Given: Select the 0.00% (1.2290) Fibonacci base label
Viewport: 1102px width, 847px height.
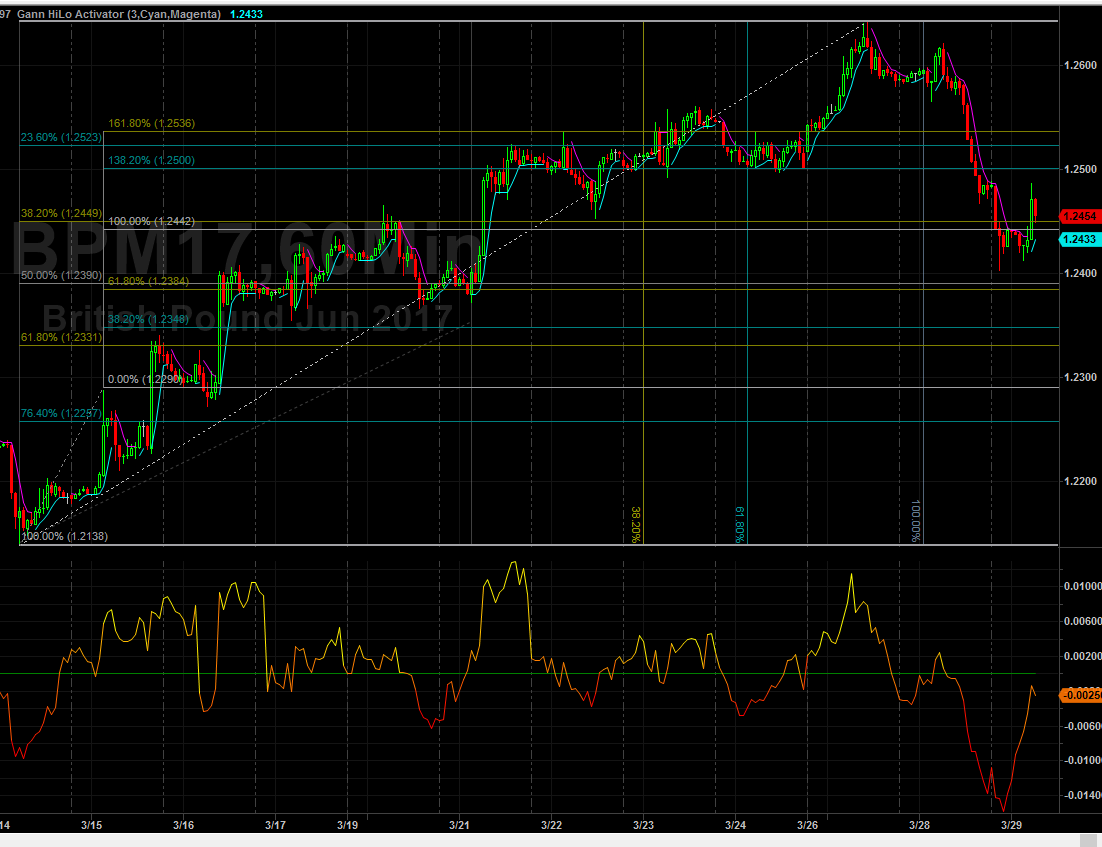Looking at the screenshot, I should (145, 379).
